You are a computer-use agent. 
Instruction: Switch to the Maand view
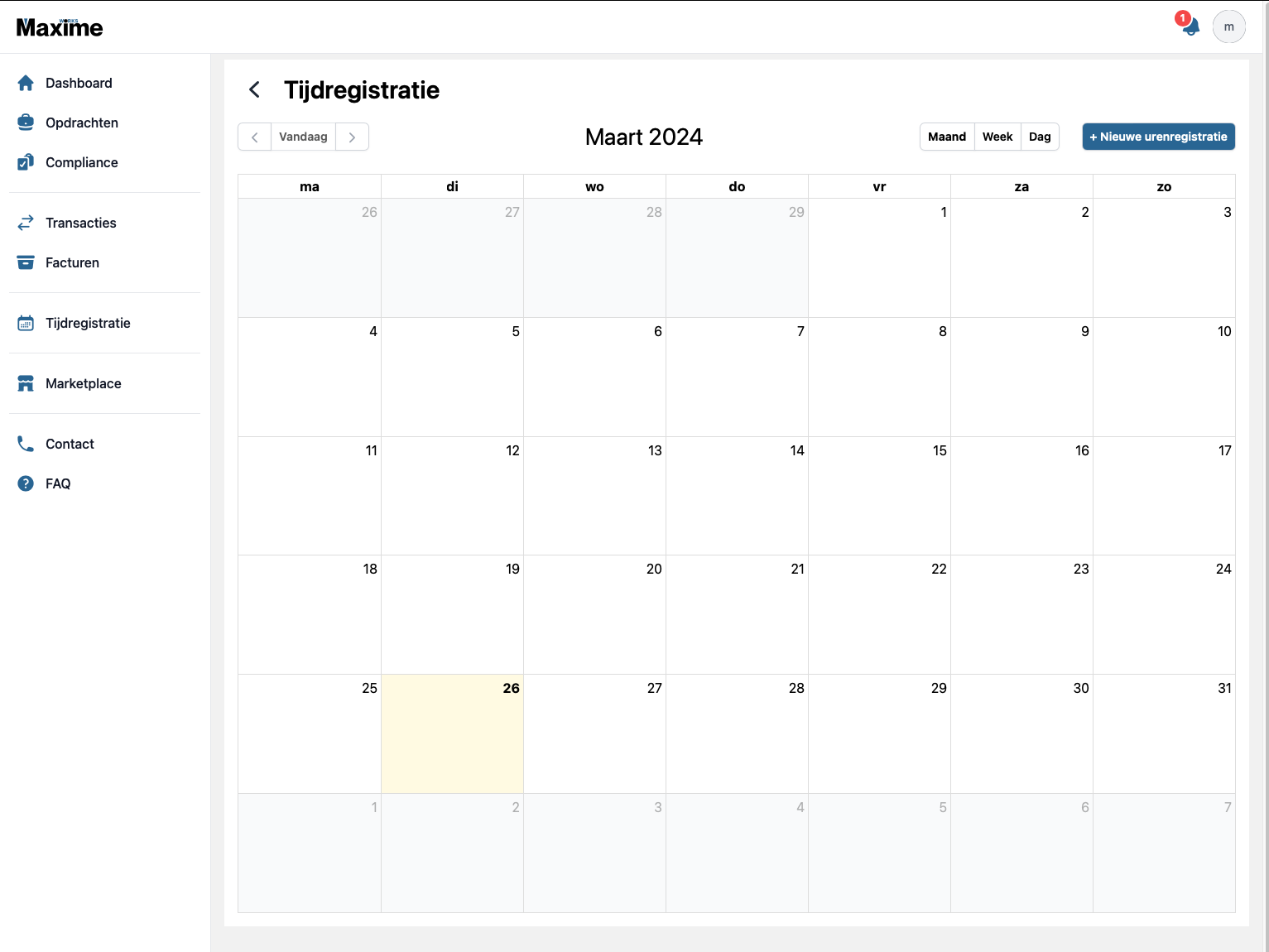click(947, 137)
